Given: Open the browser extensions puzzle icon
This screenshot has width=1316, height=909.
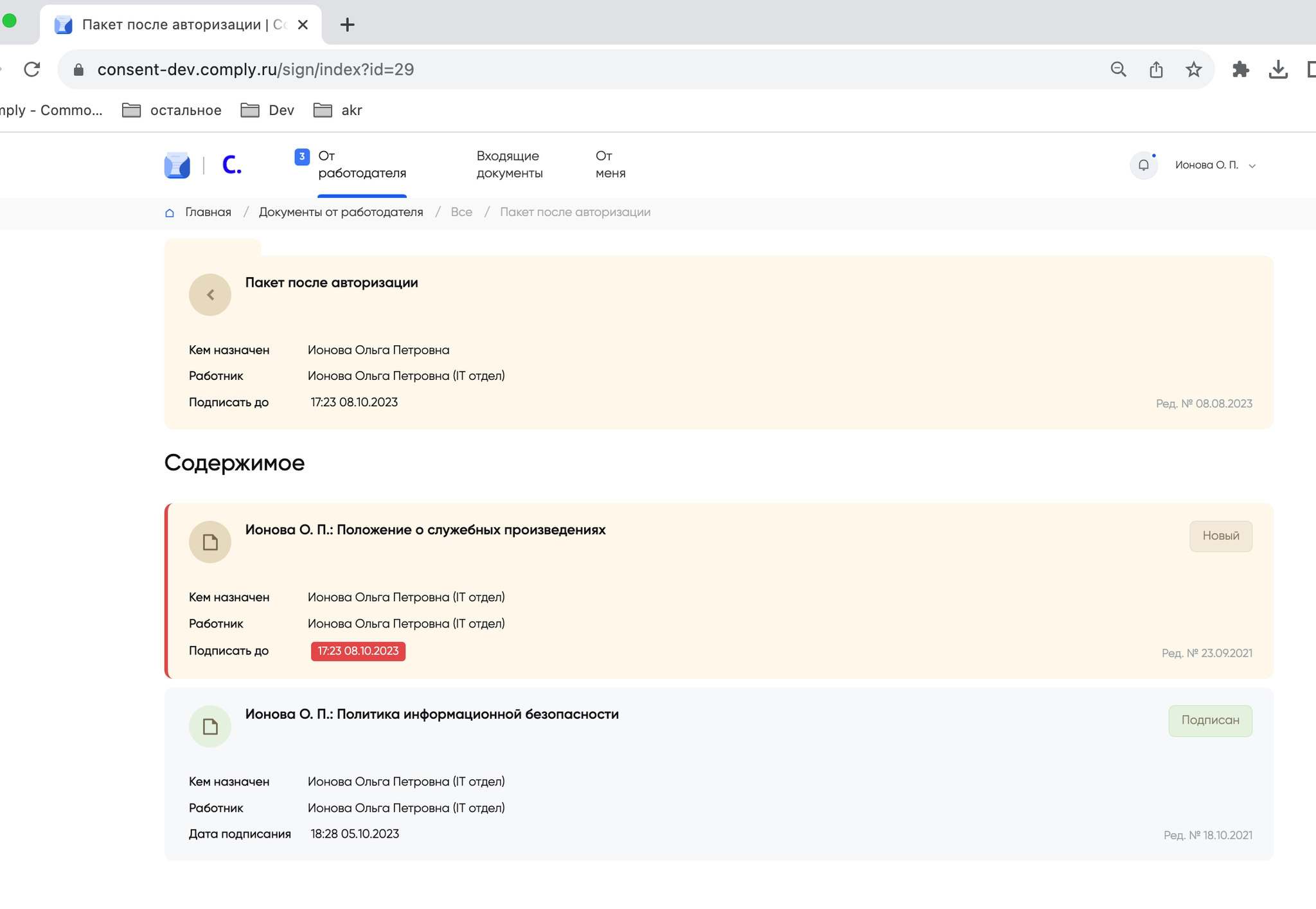Looking at the screenshot, I should 1240,69.
